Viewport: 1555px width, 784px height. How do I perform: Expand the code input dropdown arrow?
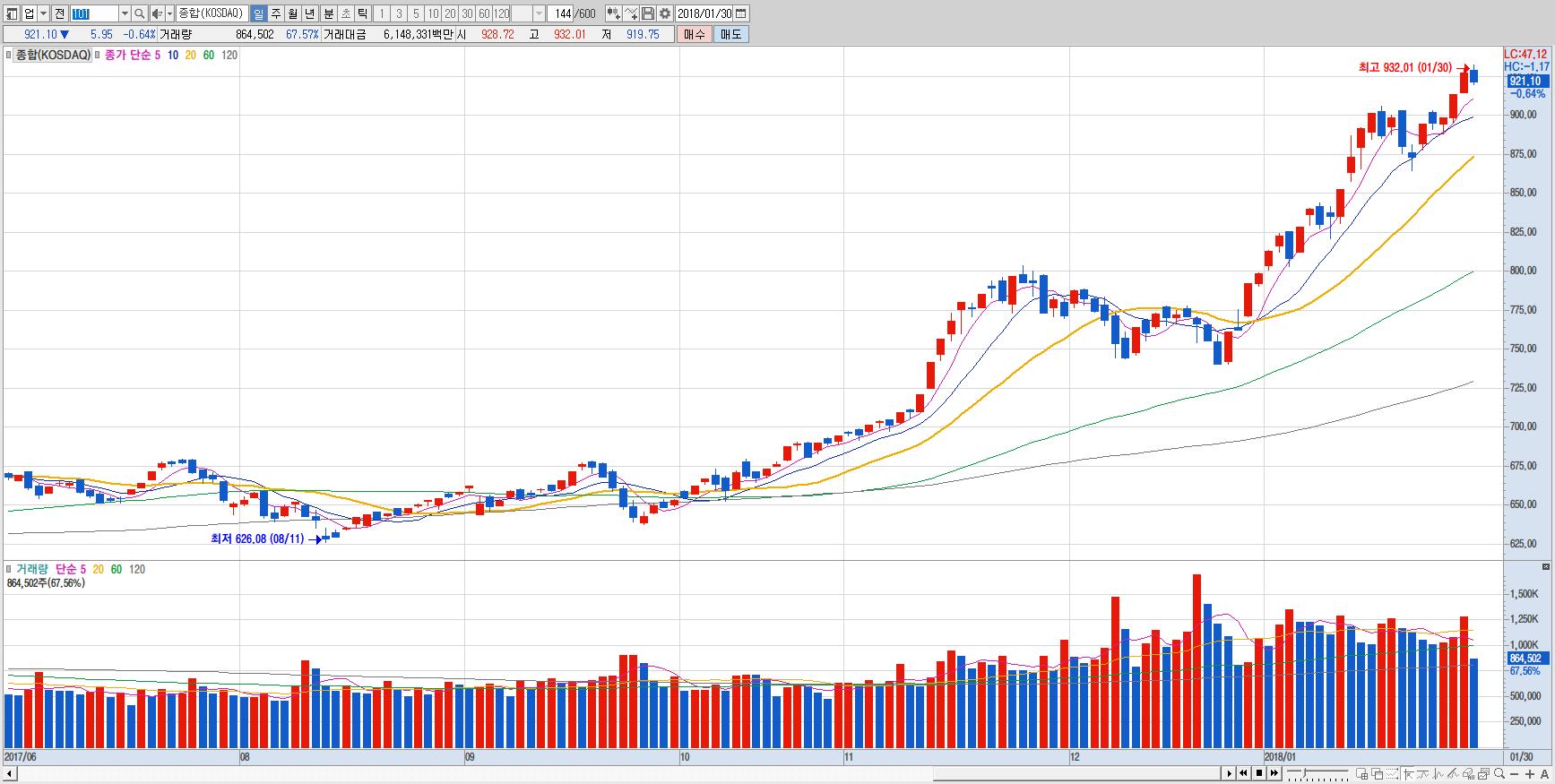[x=125, y=13]
